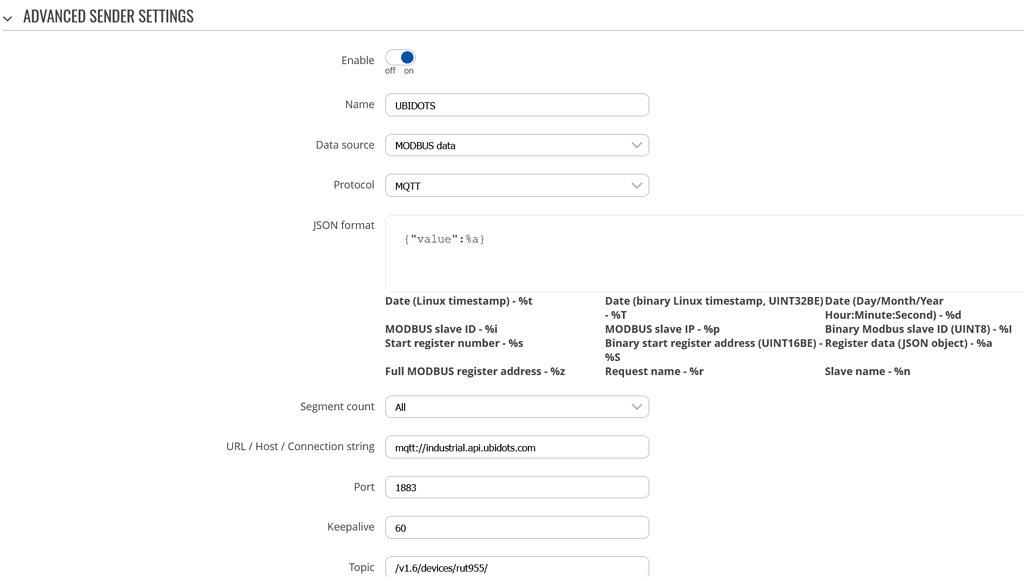Click the Topic field showing /v1.6/devices/rut955/
The image size is (1024, 581).
516,566
